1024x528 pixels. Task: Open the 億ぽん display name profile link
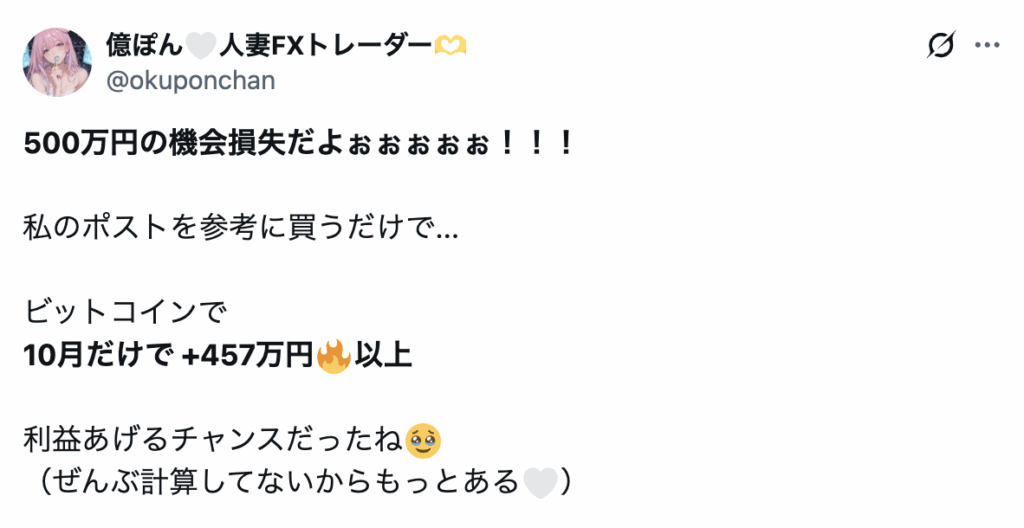[145, 45]
